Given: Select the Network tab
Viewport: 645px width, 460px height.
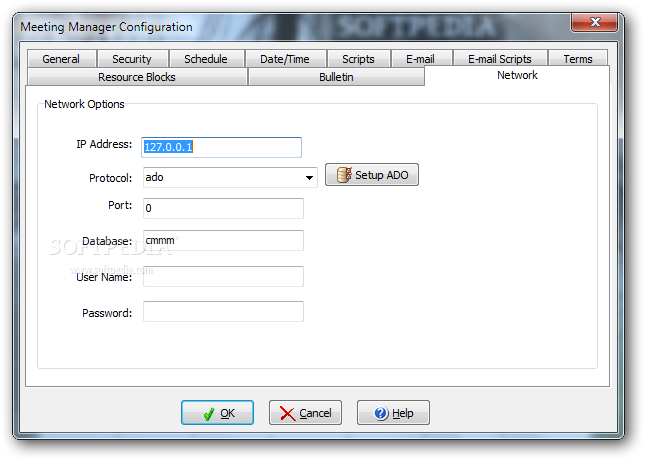Looking at the screenshot, I should pyautogui.click(x=517, y=75).
